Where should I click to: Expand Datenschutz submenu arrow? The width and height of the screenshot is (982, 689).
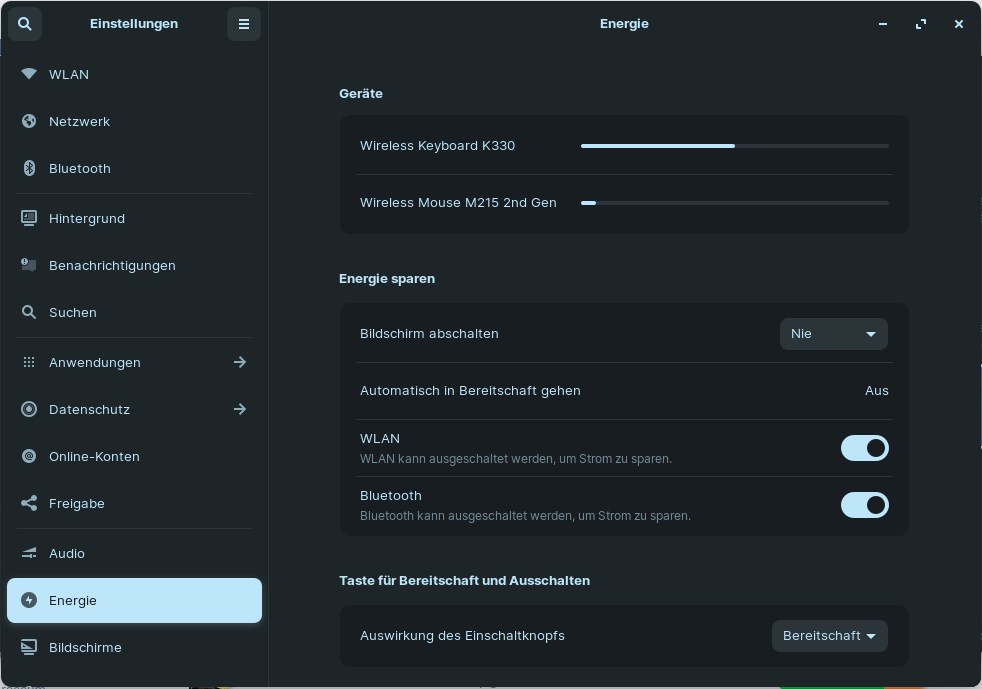point(240,409)
